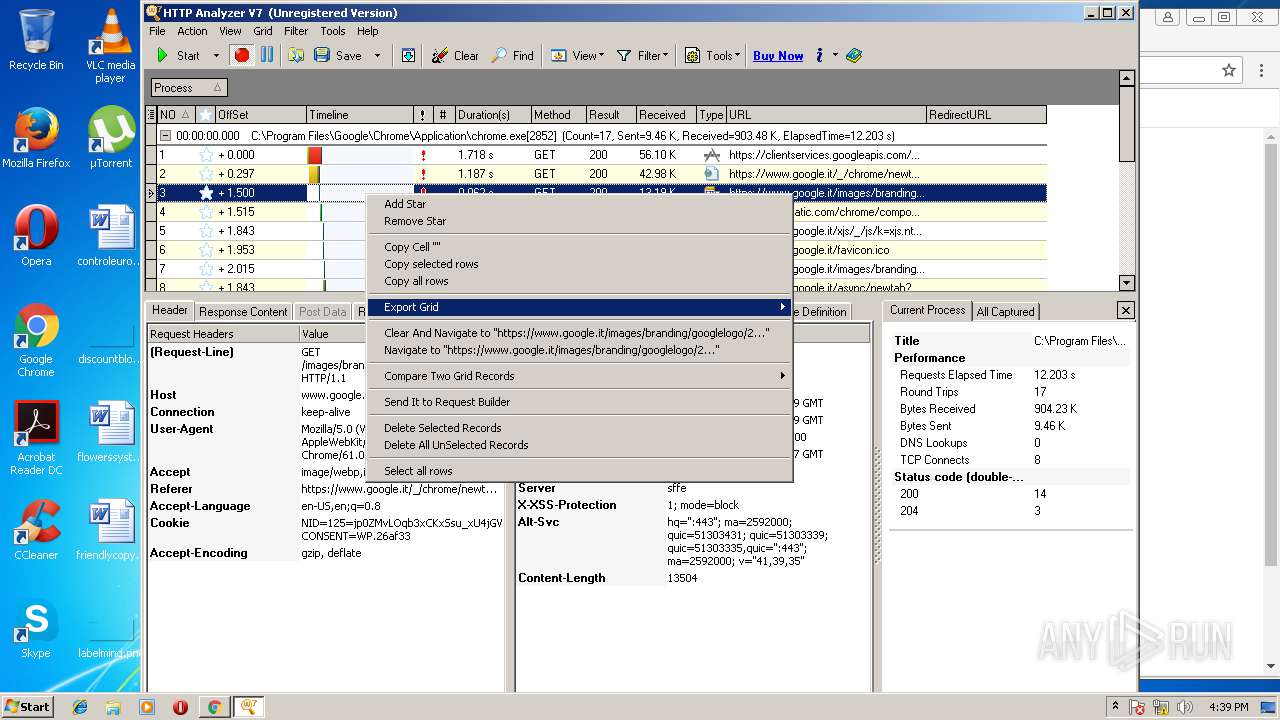This screenshot has height=720, width=1280.
Task: Click the Find toolbar button
Action: pyautogui.click(x=512, y=56)
